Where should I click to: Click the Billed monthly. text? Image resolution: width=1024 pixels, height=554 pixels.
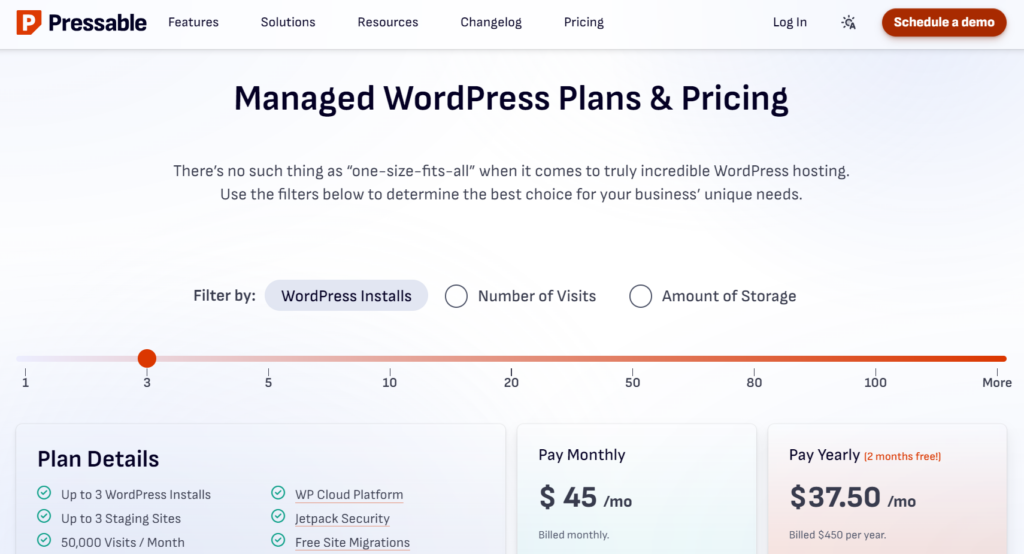[573, 535]
